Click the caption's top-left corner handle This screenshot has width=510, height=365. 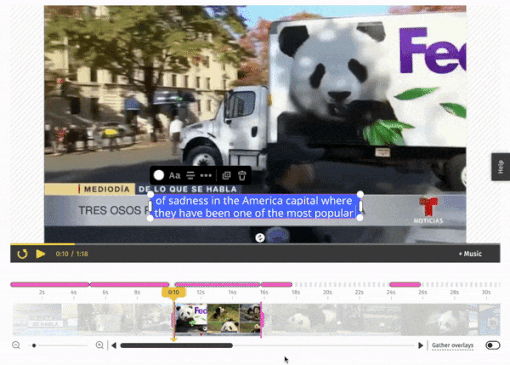pyautogui.click(x=150, y=194)
